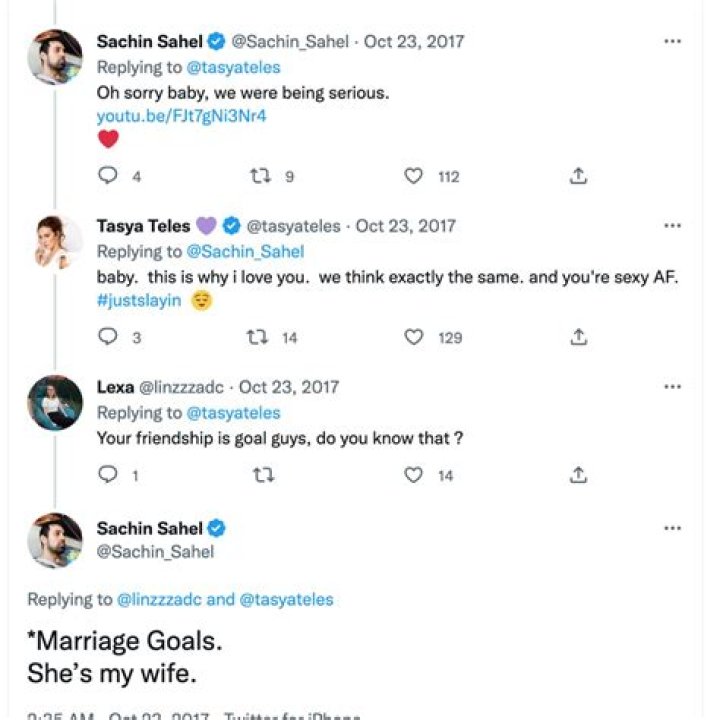Share Lexa's friendship goals tweet
Viewport: 720px width, 720px height.
577,476
